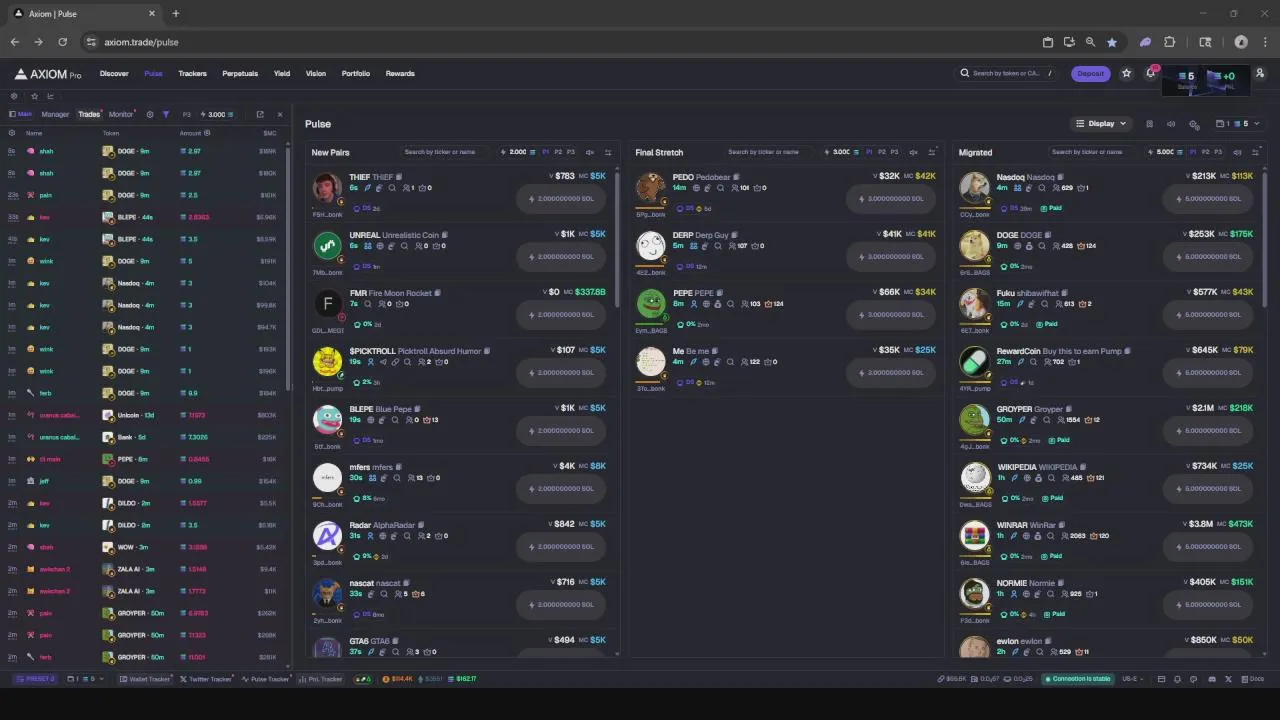
Task: Mute New Pairs column sound
Action: point(589,152)
